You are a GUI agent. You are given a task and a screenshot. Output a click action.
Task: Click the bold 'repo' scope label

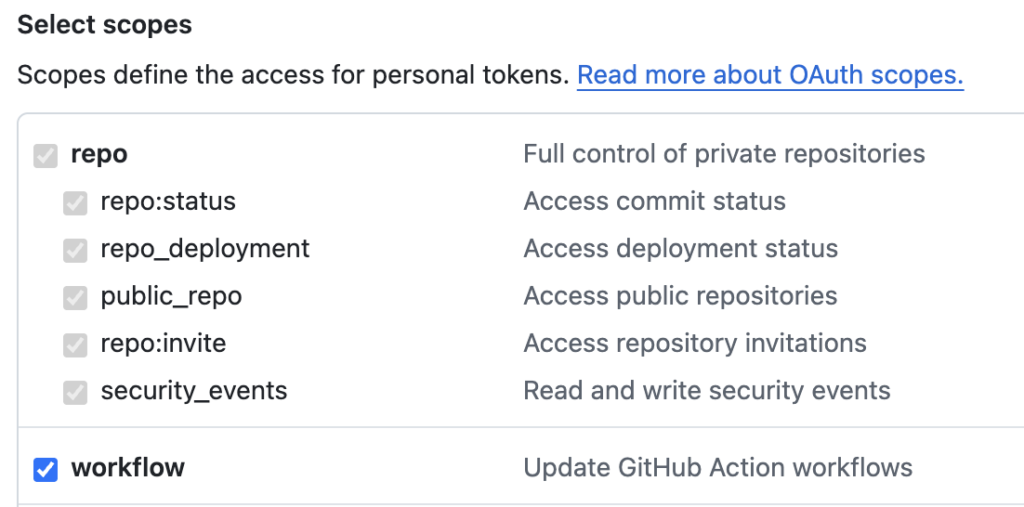point(99,154)
